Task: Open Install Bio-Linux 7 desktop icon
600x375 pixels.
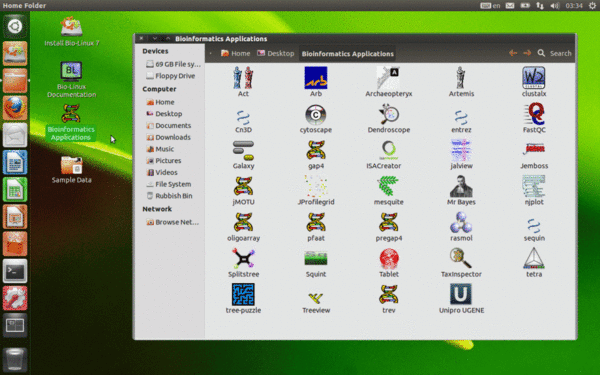Action: (x=72, y=31)
